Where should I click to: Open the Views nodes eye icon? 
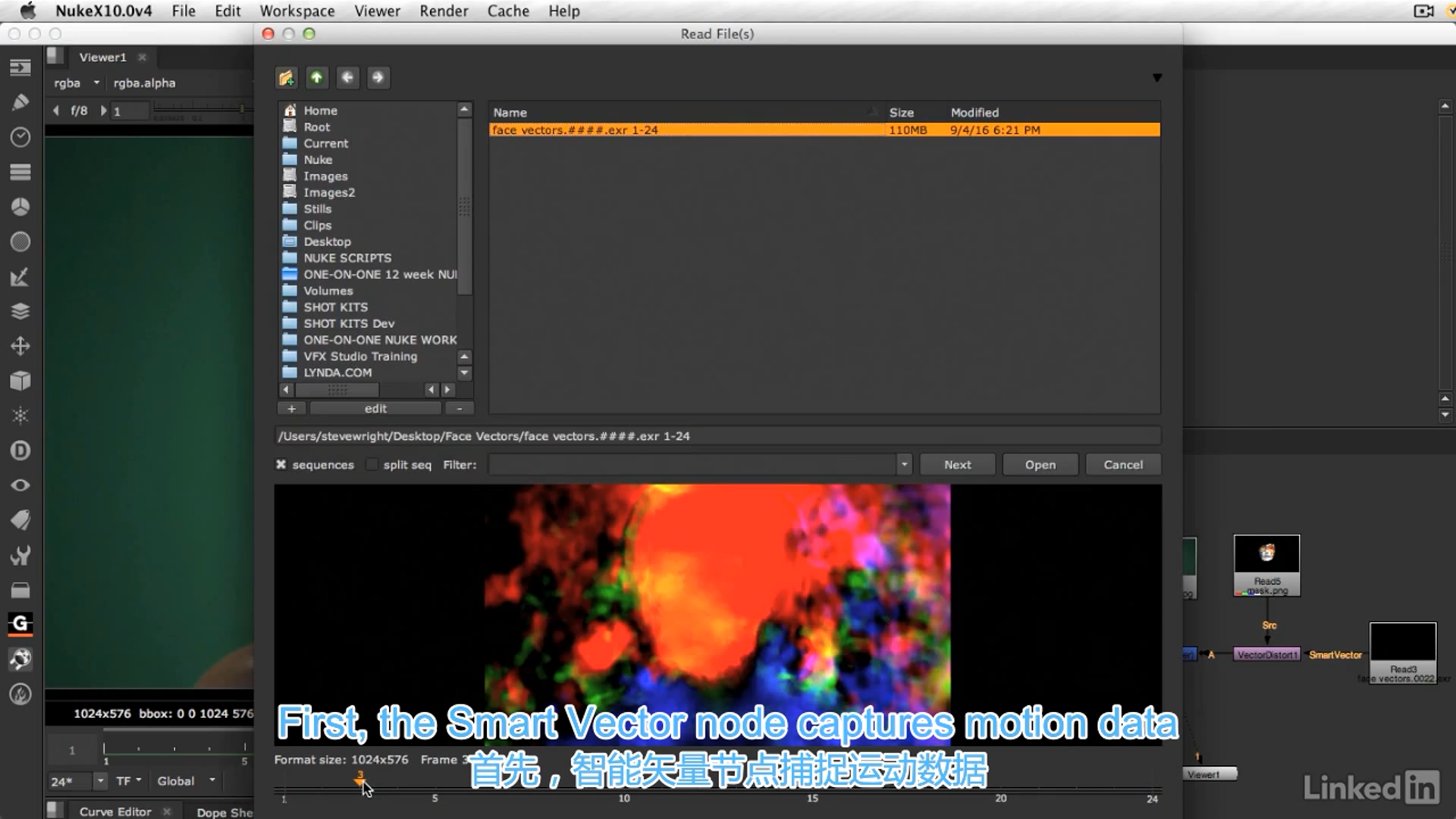tap(20, 485)
